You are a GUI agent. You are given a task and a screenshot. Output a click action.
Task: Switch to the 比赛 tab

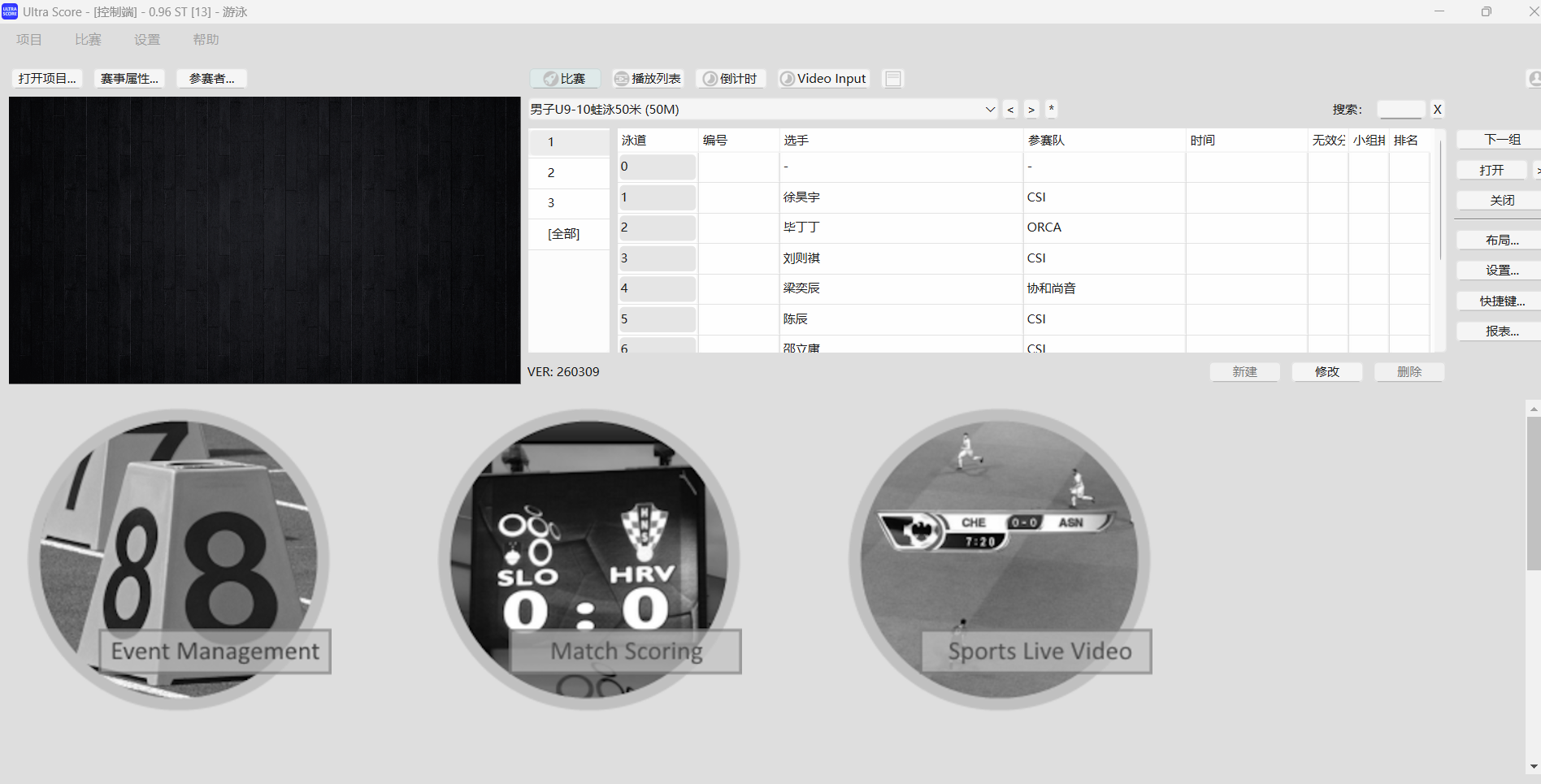[565, 79]
